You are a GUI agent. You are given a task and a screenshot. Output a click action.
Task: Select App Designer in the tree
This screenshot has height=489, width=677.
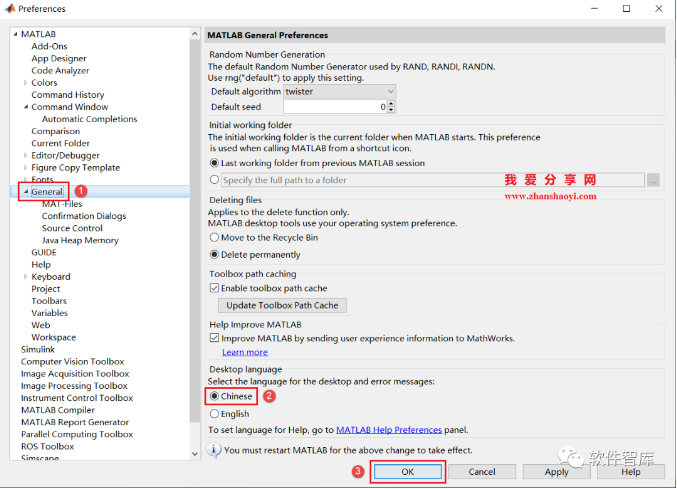(59, 58)
